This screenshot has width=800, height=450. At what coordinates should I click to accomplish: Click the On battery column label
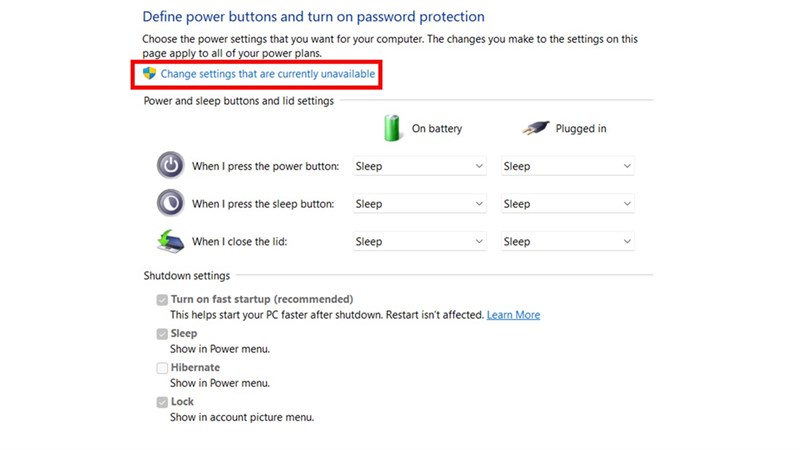click(437, 129)
